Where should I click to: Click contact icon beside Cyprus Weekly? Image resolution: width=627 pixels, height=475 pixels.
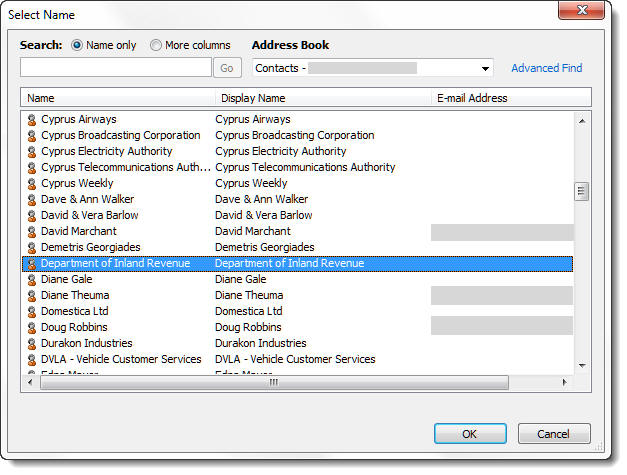click(32, 184)
